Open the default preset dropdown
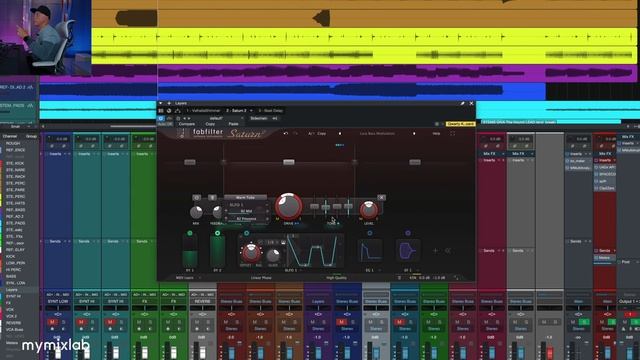Image resolution: width=640 pixels, height=360 pixels. [x=216, y=118]
